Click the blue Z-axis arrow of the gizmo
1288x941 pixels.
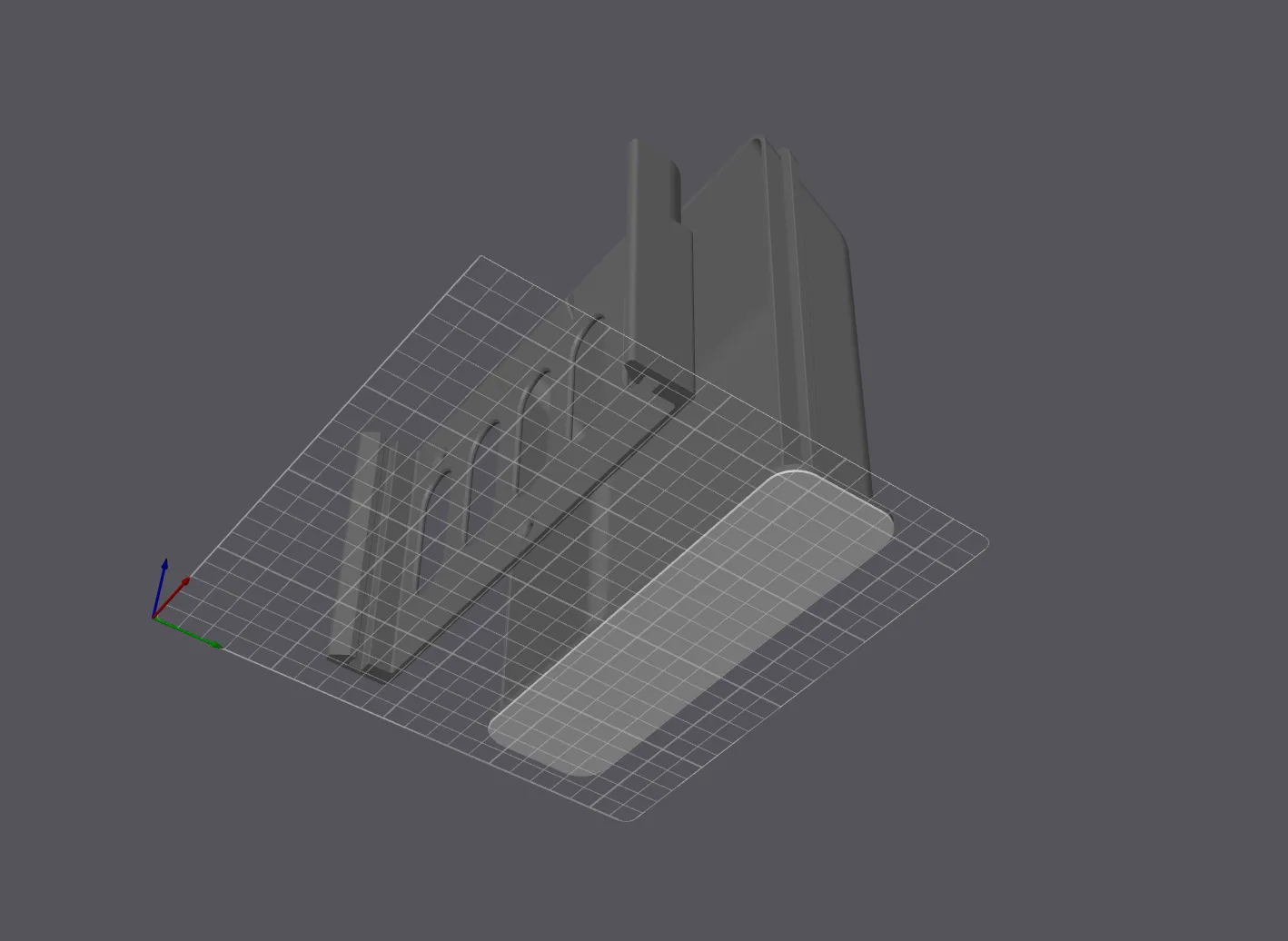(x=160, y=588)
